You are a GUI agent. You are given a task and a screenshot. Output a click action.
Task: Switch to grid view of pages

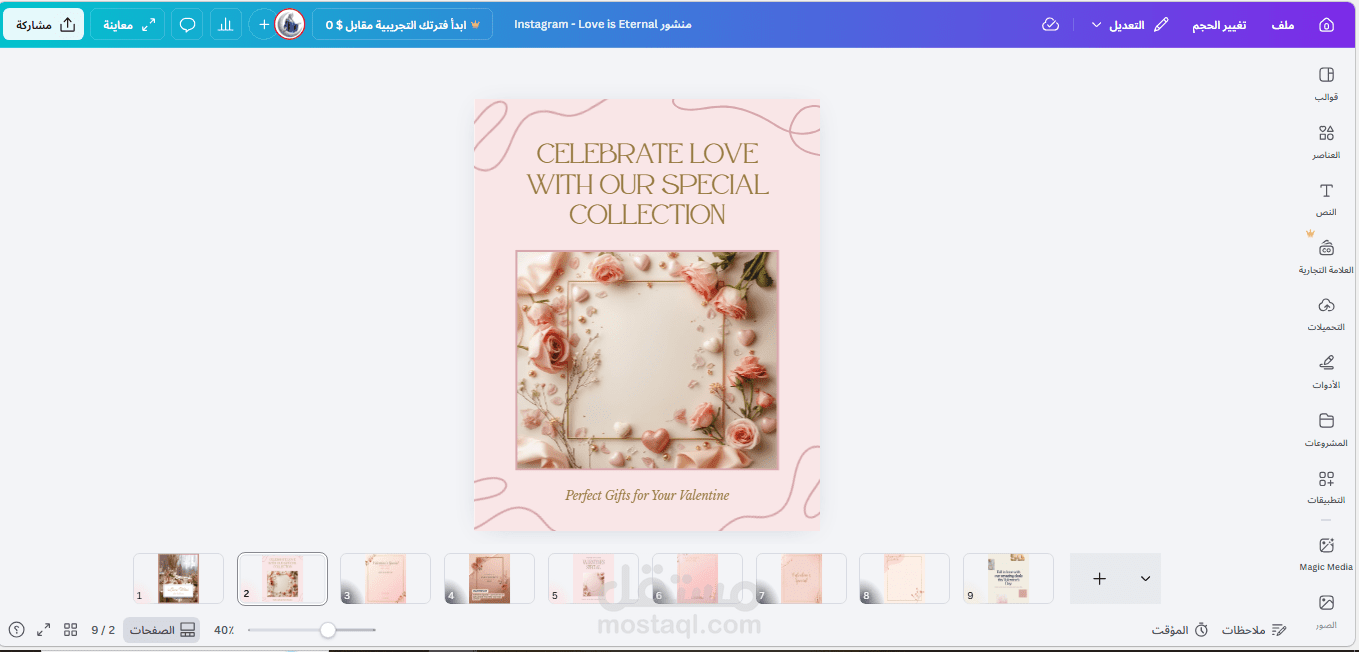pos(71,629)
